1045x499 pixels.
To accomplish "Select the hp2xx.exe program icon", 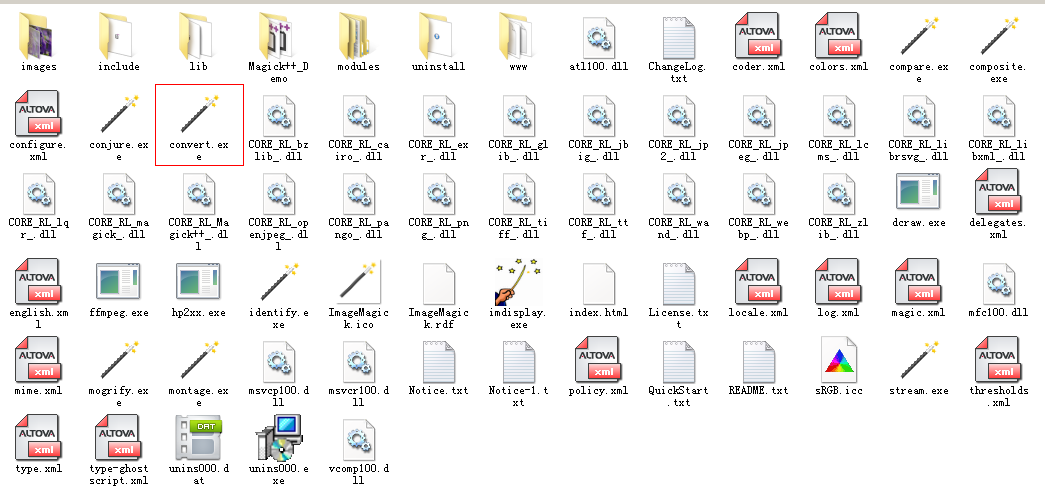I will click(x=199, y=280).
